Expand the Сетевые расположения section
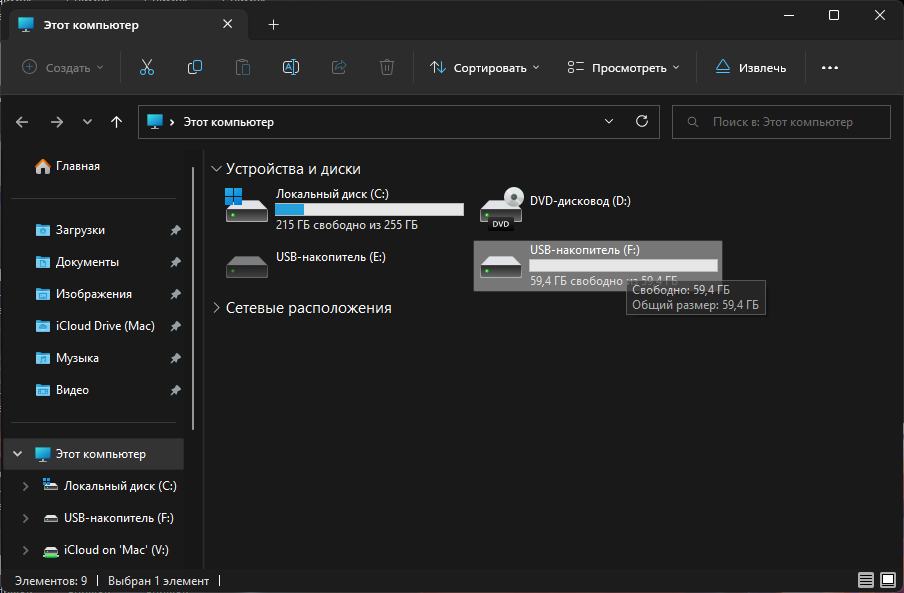Viewport: 904px width, 593px height. tap(216, 308)
